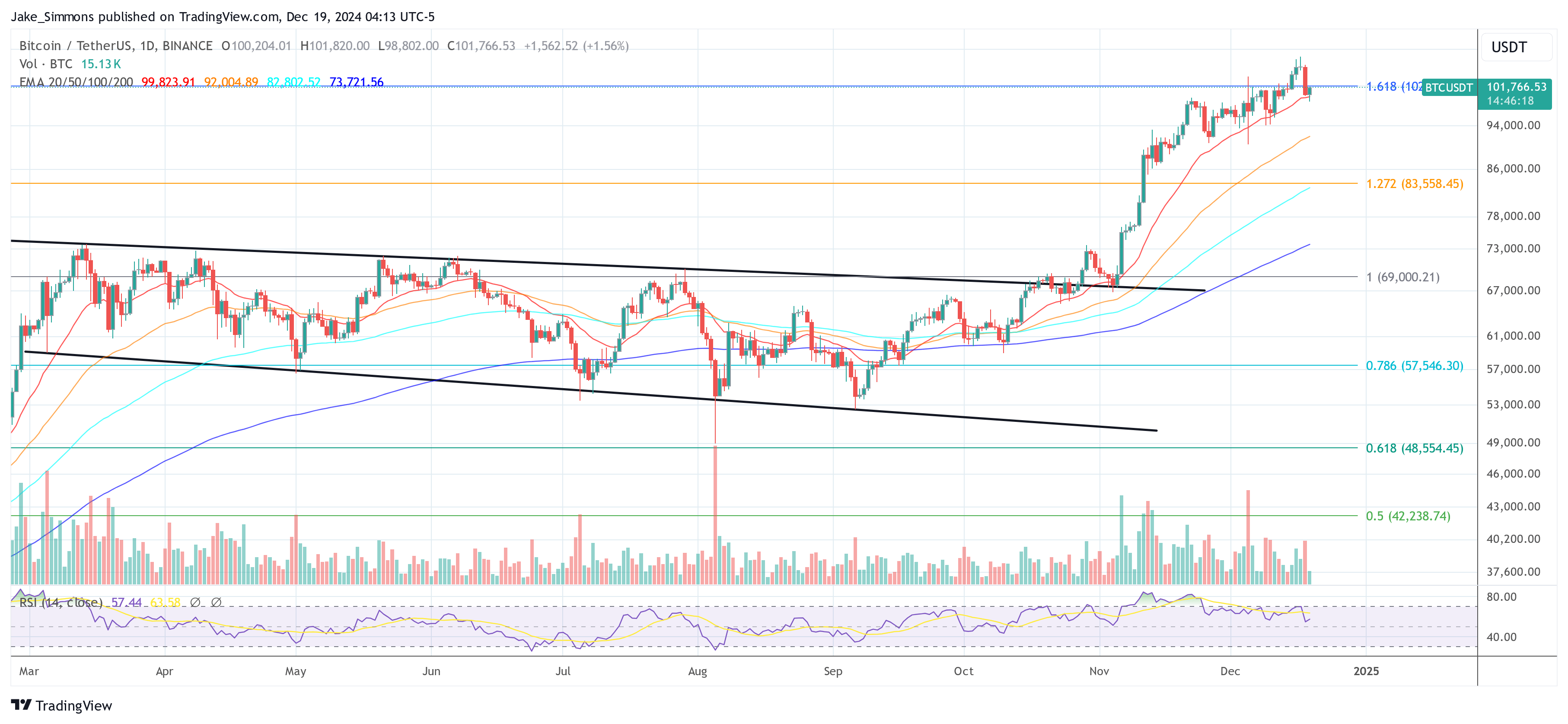Click the Nov label on time axis
Screen dimensions: 1568x724
[x=1099, y=671]
